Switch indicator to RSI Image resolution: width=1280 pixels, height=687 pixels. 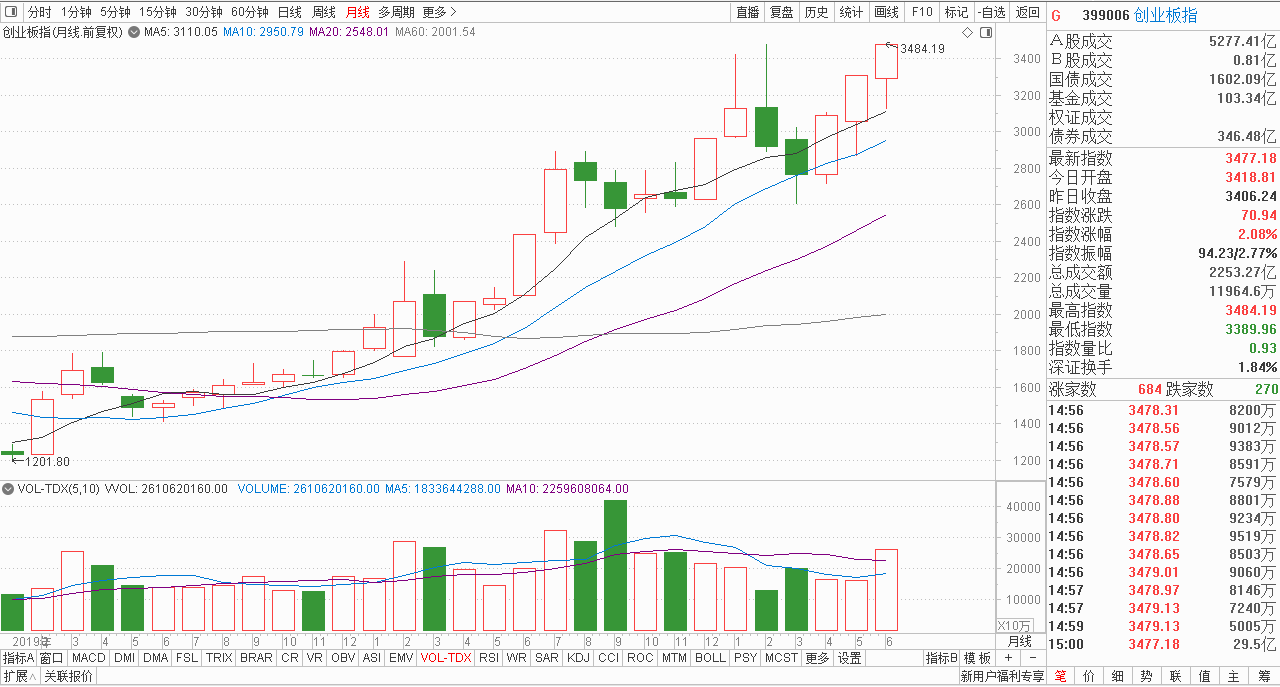click(489, 658)
